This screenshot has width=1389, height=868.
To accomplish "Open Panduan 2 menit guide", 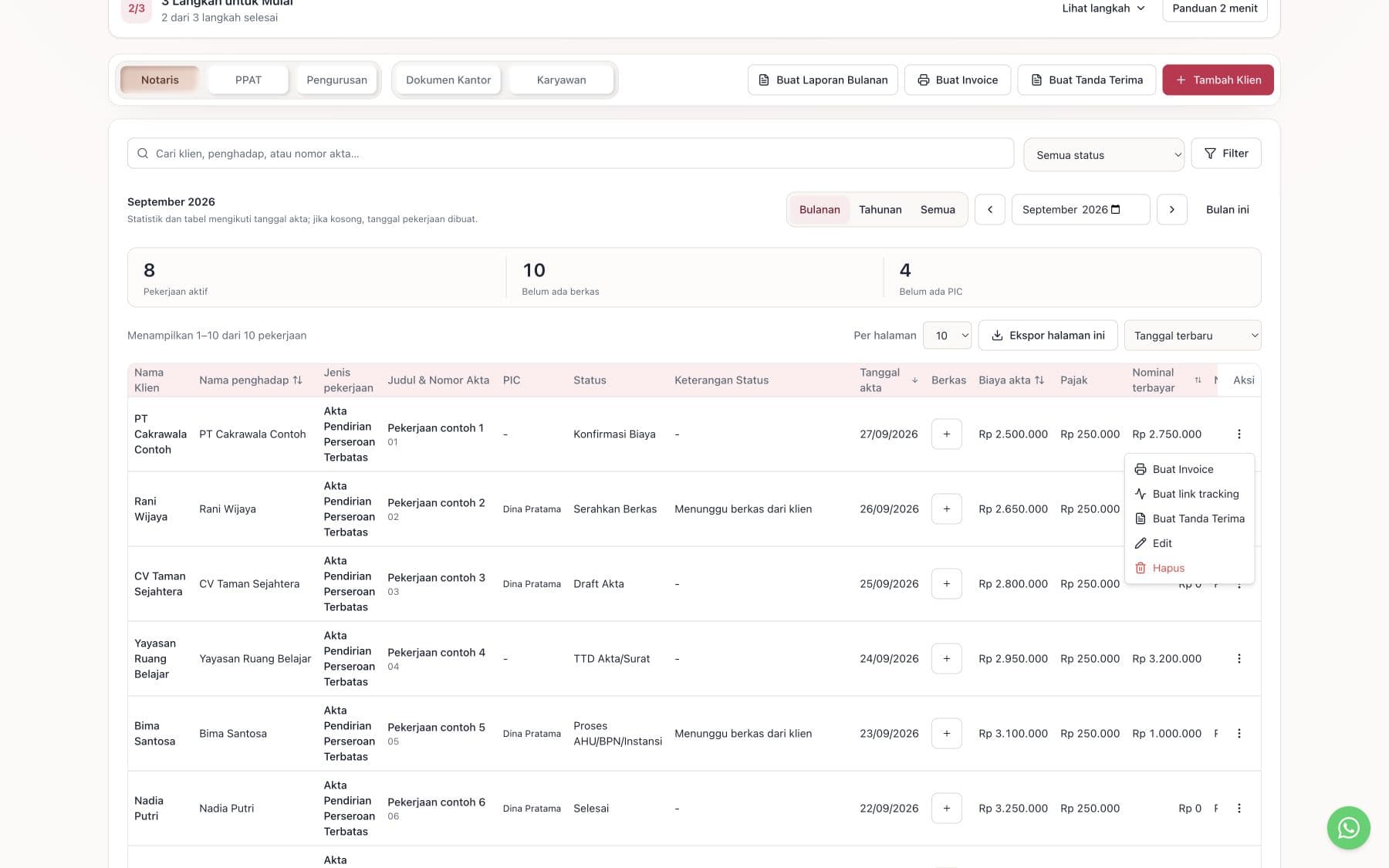I will coord(1215,8).
